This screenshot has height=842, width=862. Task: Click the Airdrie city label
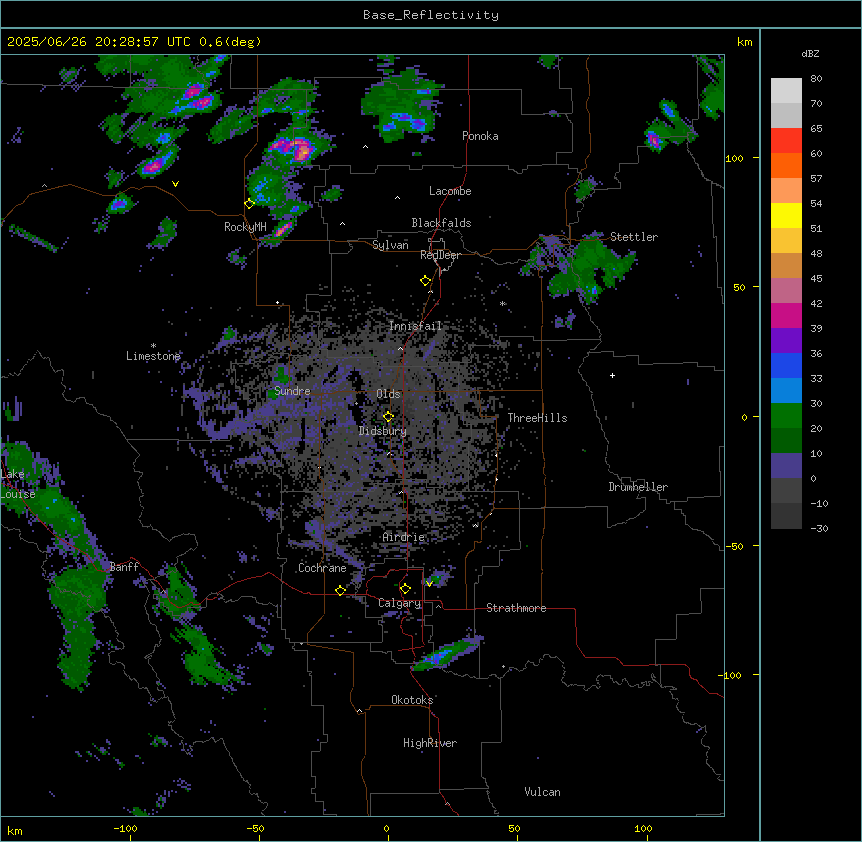pos(403,537)
